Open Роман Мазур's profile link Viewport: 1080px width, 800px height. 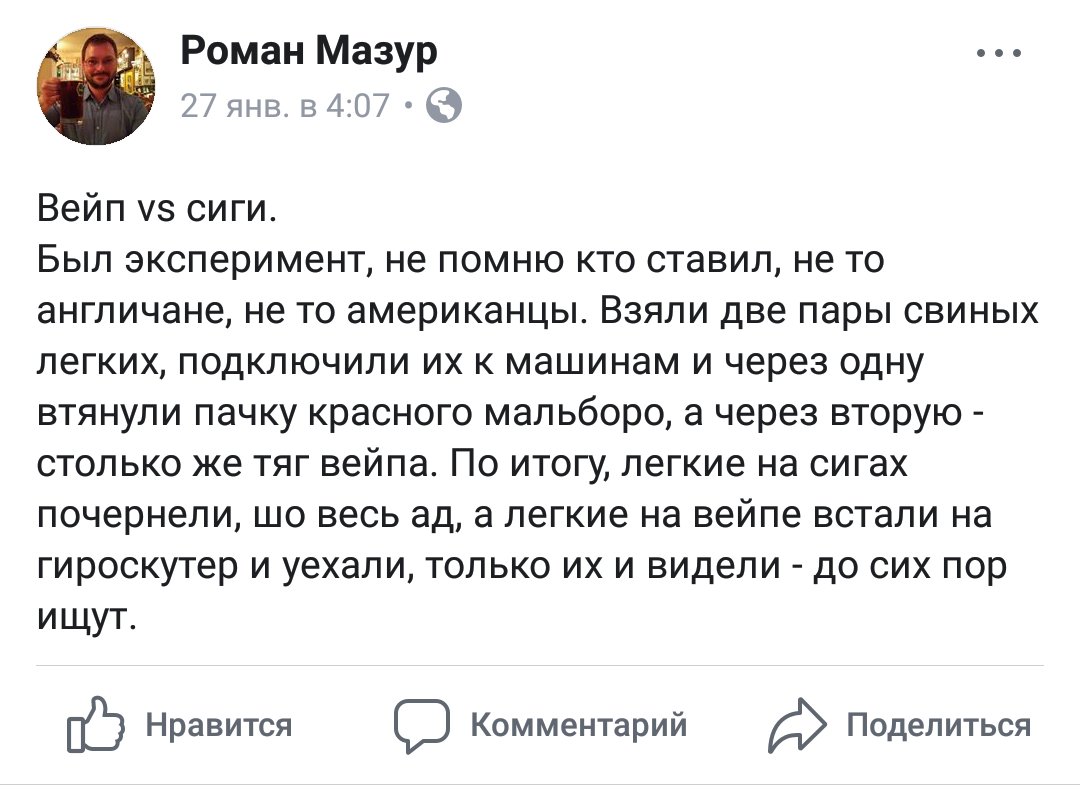(308, 50)
